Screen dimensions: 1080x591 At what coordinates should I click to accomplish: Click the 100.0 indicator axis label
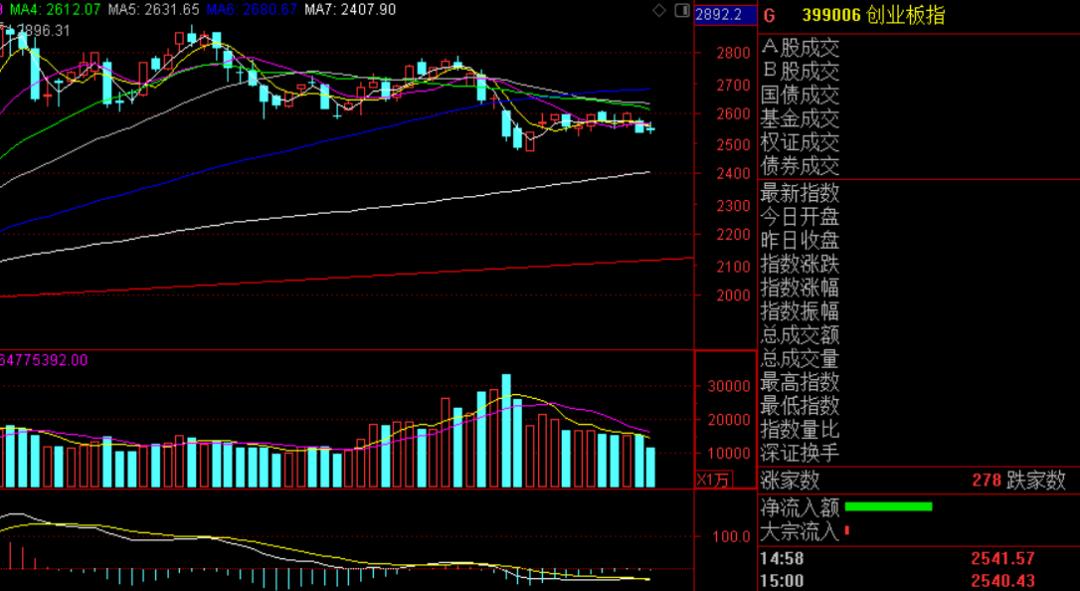tap(732, 536)
